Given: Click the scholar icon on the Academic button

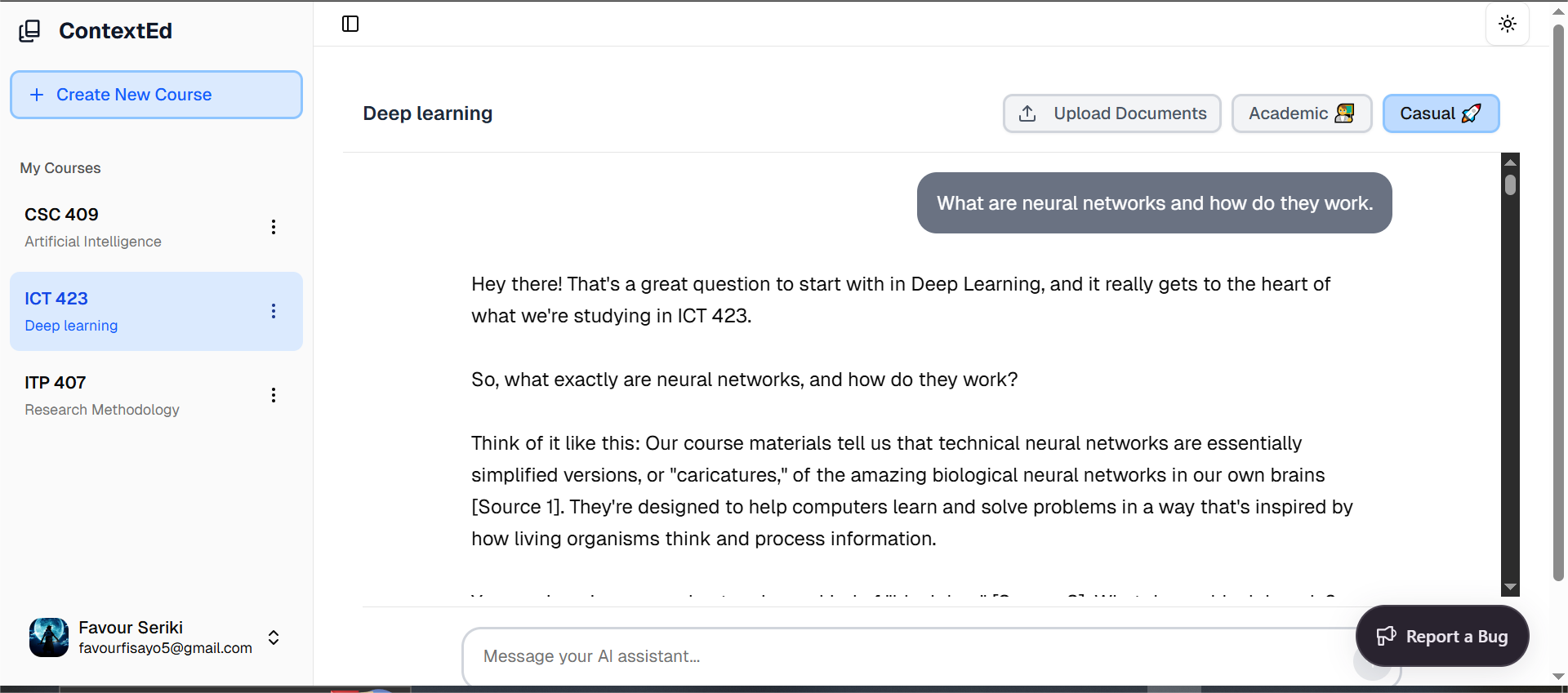Looking at the screenshot, I should coord(1344,113).
